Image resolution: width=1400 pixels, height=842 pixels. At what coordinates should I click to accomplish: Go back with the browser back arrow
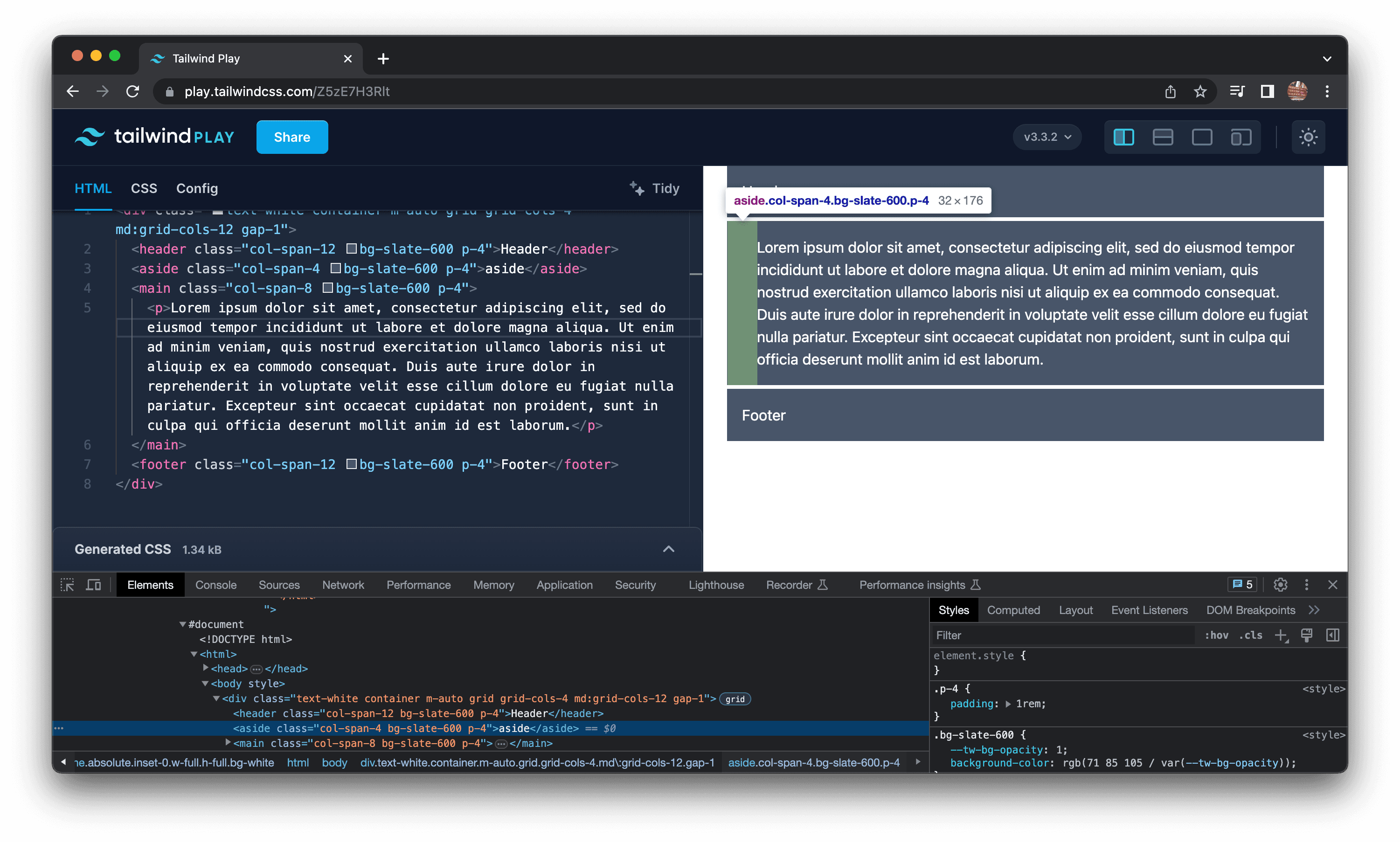pos(73,91)
